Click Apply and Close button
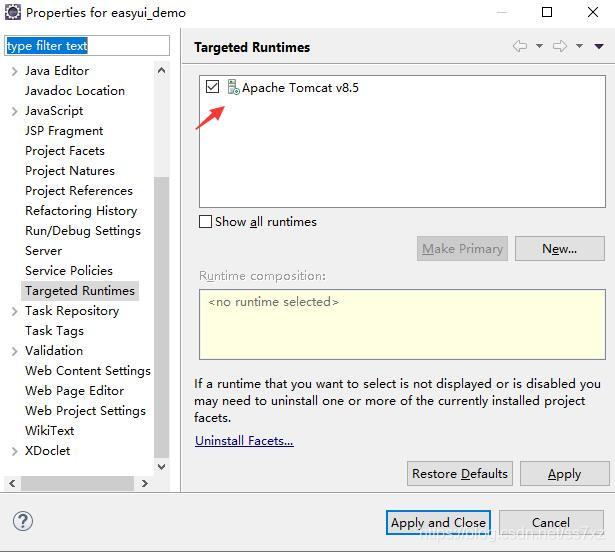Screen dimensions: 615x552 [438, 523]
